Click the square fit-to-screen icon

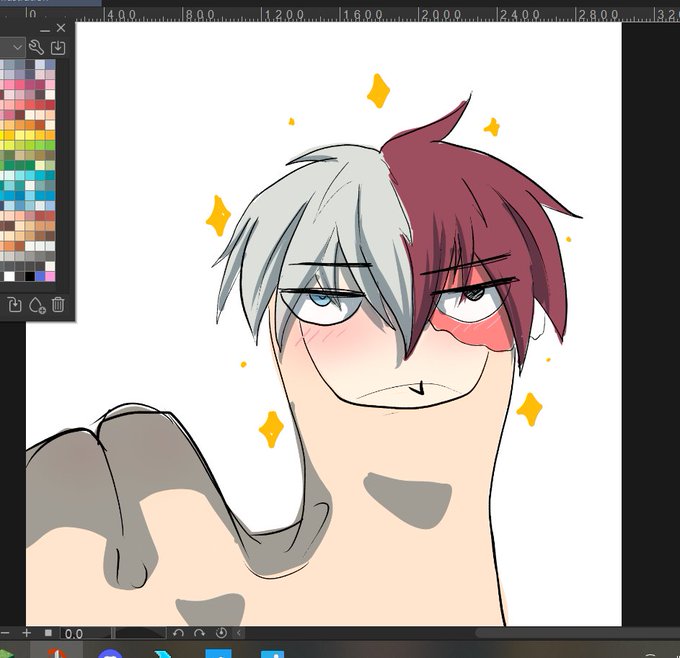[x=48, y=633]
